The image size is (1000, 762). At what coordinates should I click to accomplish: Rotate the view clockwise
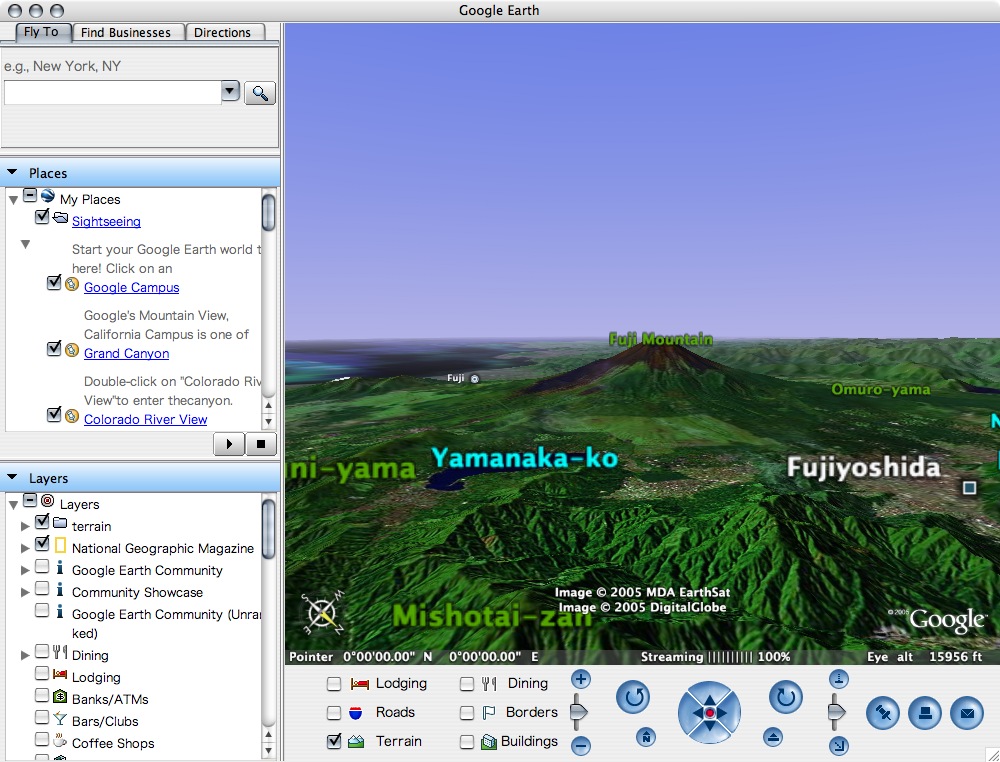point(786,697)
